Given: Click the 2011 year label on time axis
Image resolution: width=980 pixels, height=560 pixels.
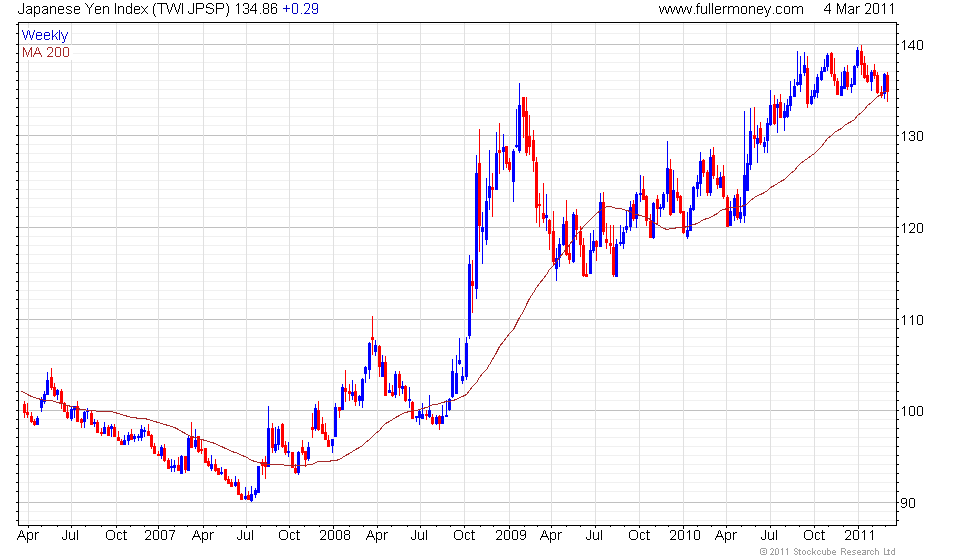Looking at the screenshot, I should [x=859, y=535].
